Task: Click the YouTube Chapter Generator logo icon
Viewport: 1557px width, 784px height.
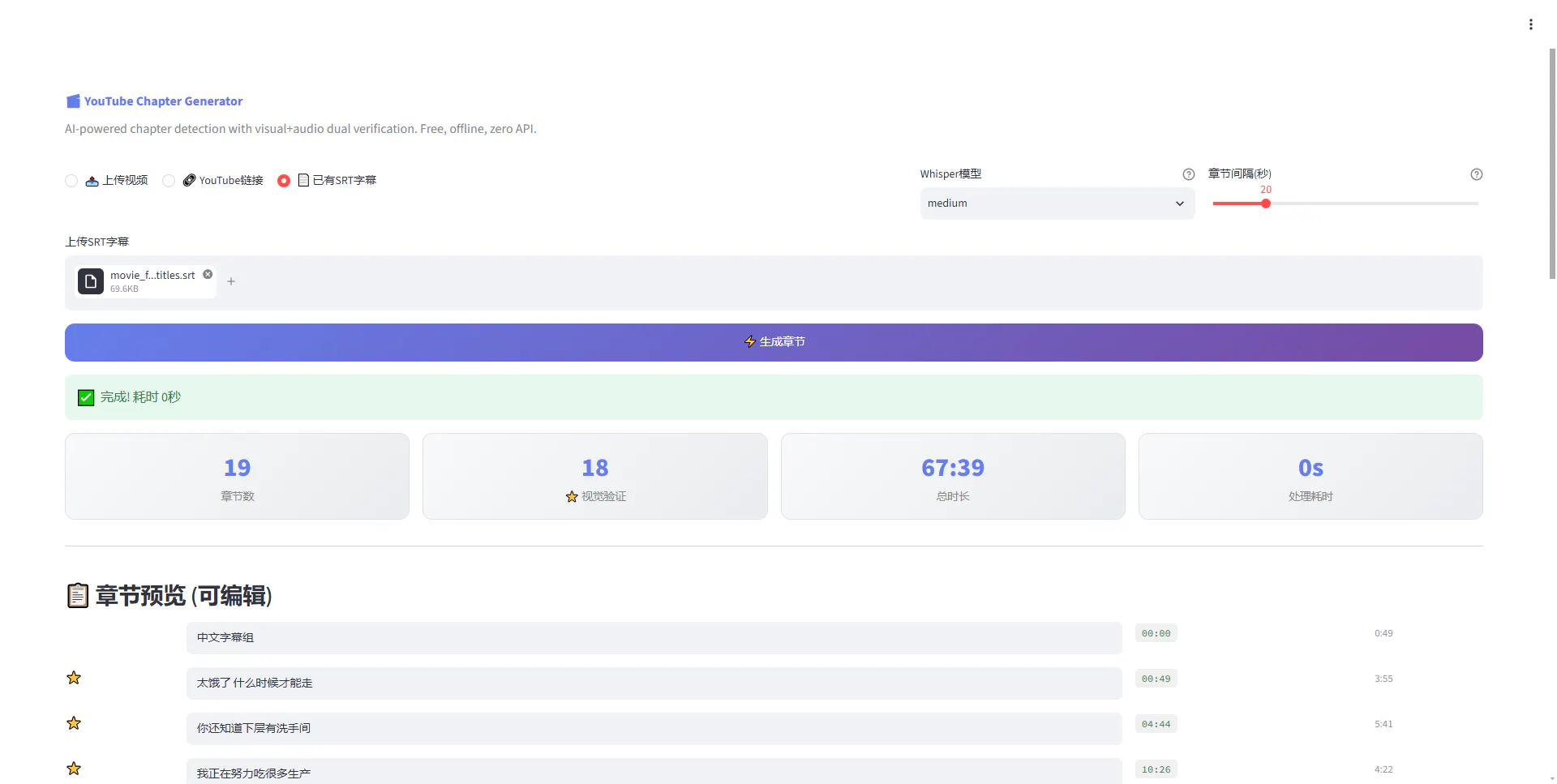Action: click(x=73, y=101)
